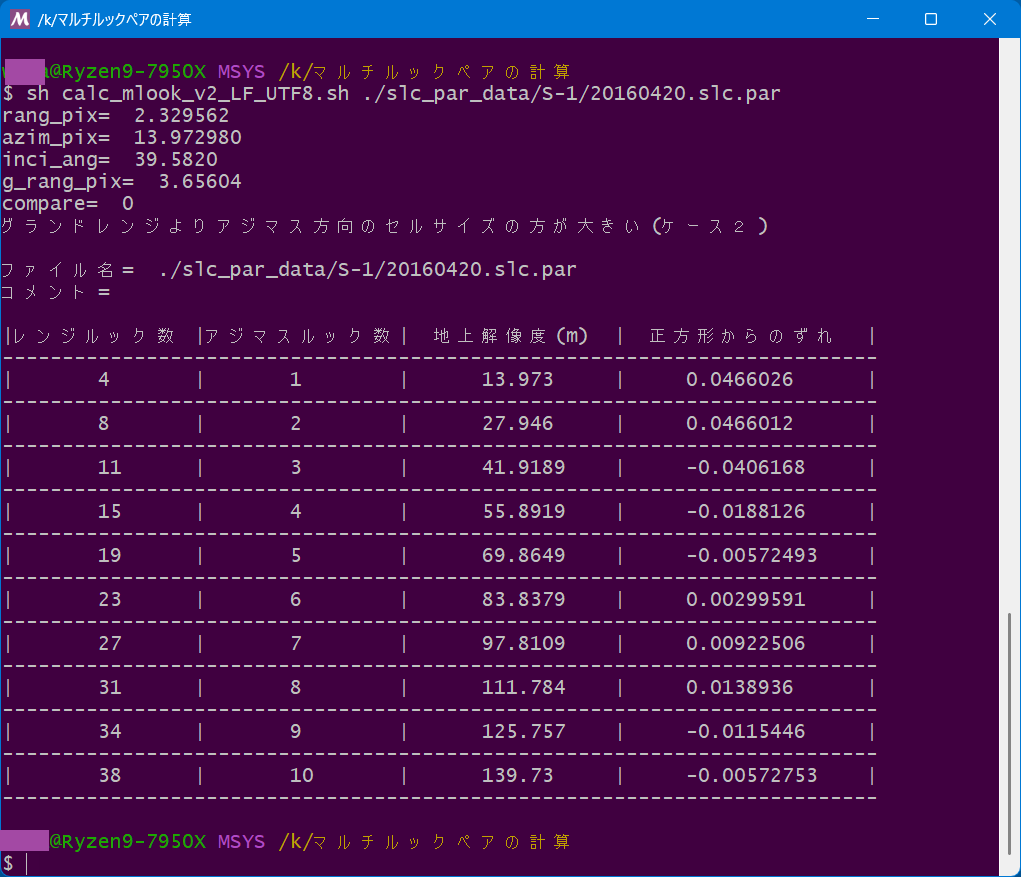Screen dimensions: 1021x877
Task: Click the rang_pix value 2.329562
Action: click(182, 116)
